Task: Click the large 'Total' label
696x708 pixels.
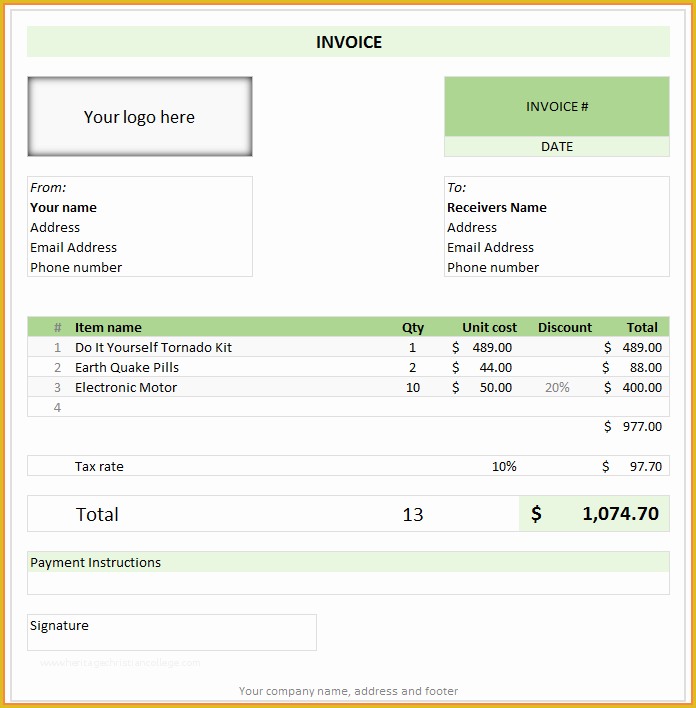Action: pyautogui.click(x=97, y=514)
